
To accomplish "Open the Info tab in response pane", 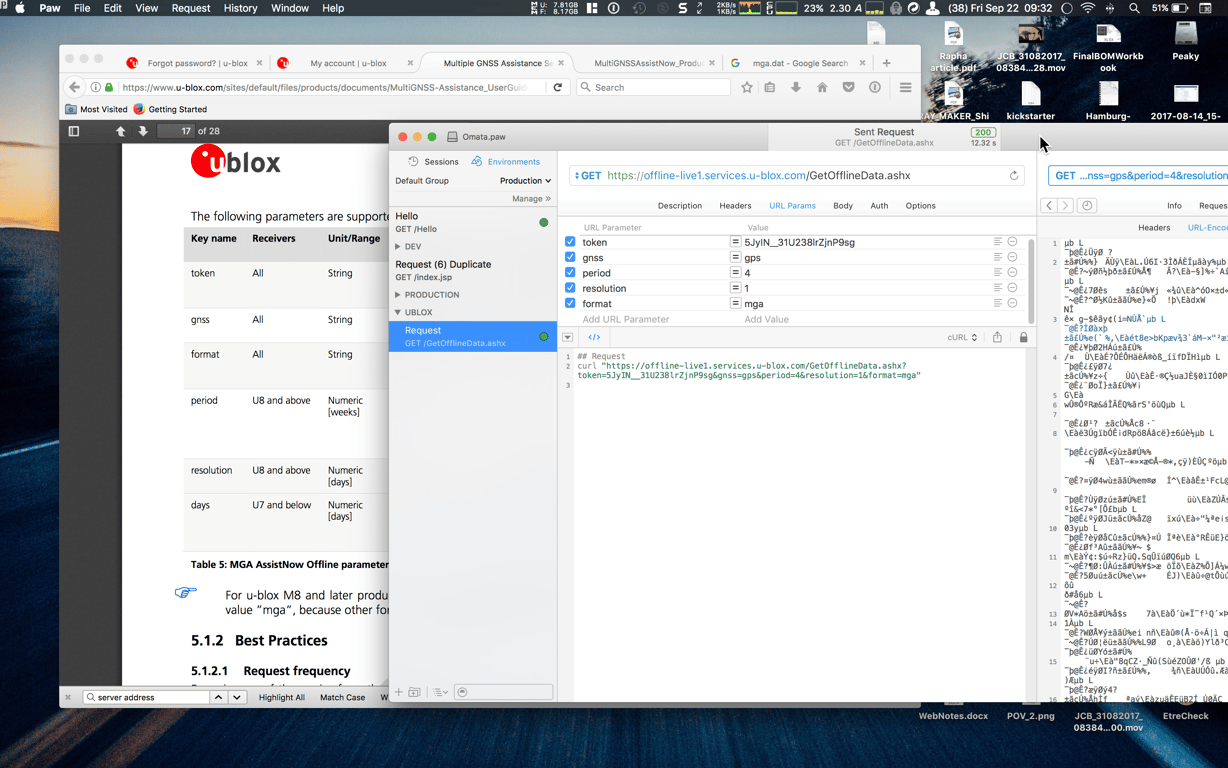I will coord(1174,205).
